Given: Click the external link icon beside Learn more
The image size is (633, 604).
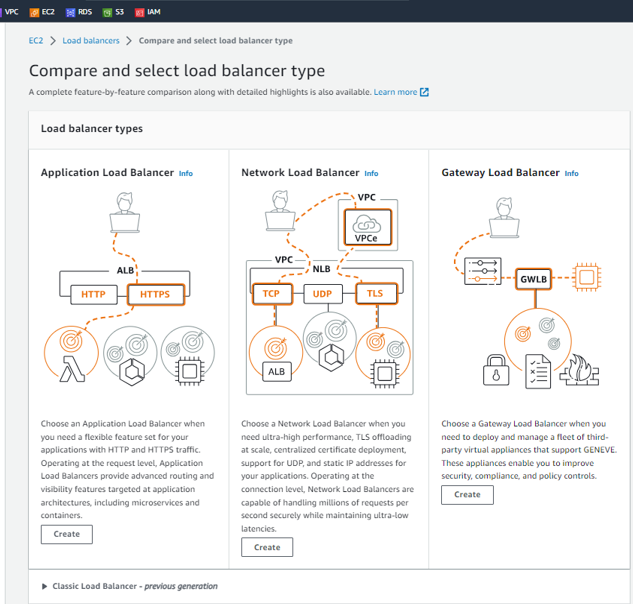Looking at the screenshot, I should (424, 92).
